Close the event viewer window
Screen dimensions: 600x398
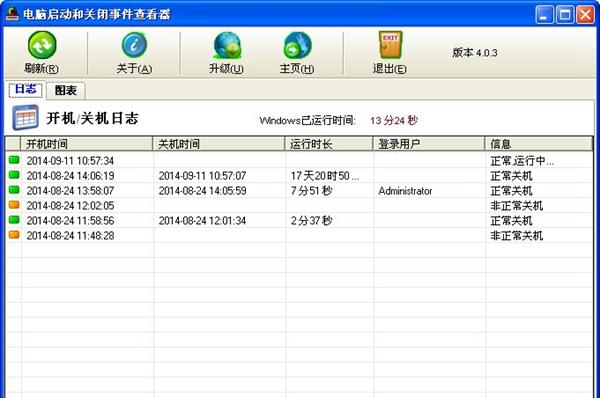tap(585, 15)
